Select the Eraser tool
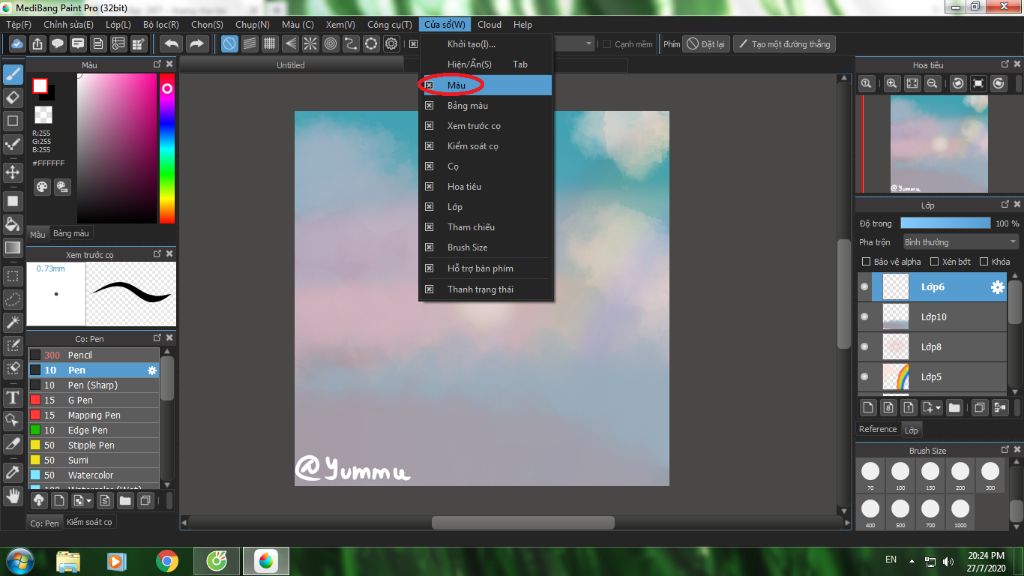The width and height of the screenshot is (1024, 576). coord(13,97)
